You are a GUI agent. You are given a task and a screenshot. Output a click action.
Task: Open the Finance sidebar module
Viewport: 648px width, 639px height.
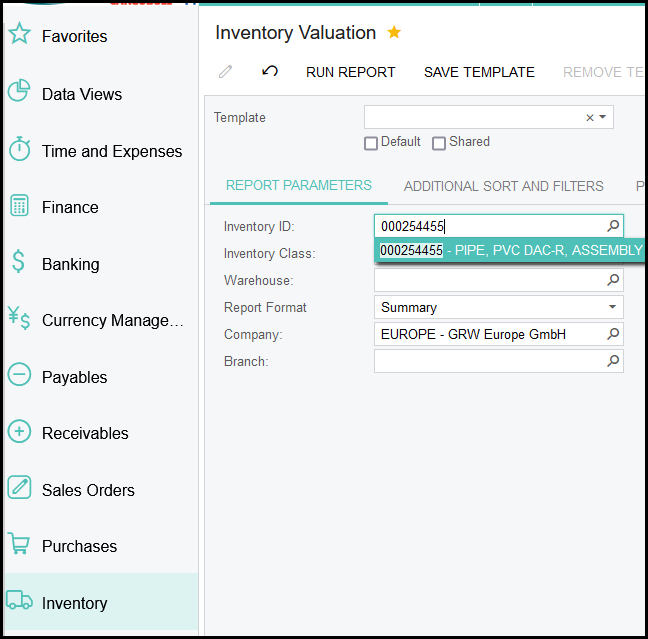click(x=70, y=208)
